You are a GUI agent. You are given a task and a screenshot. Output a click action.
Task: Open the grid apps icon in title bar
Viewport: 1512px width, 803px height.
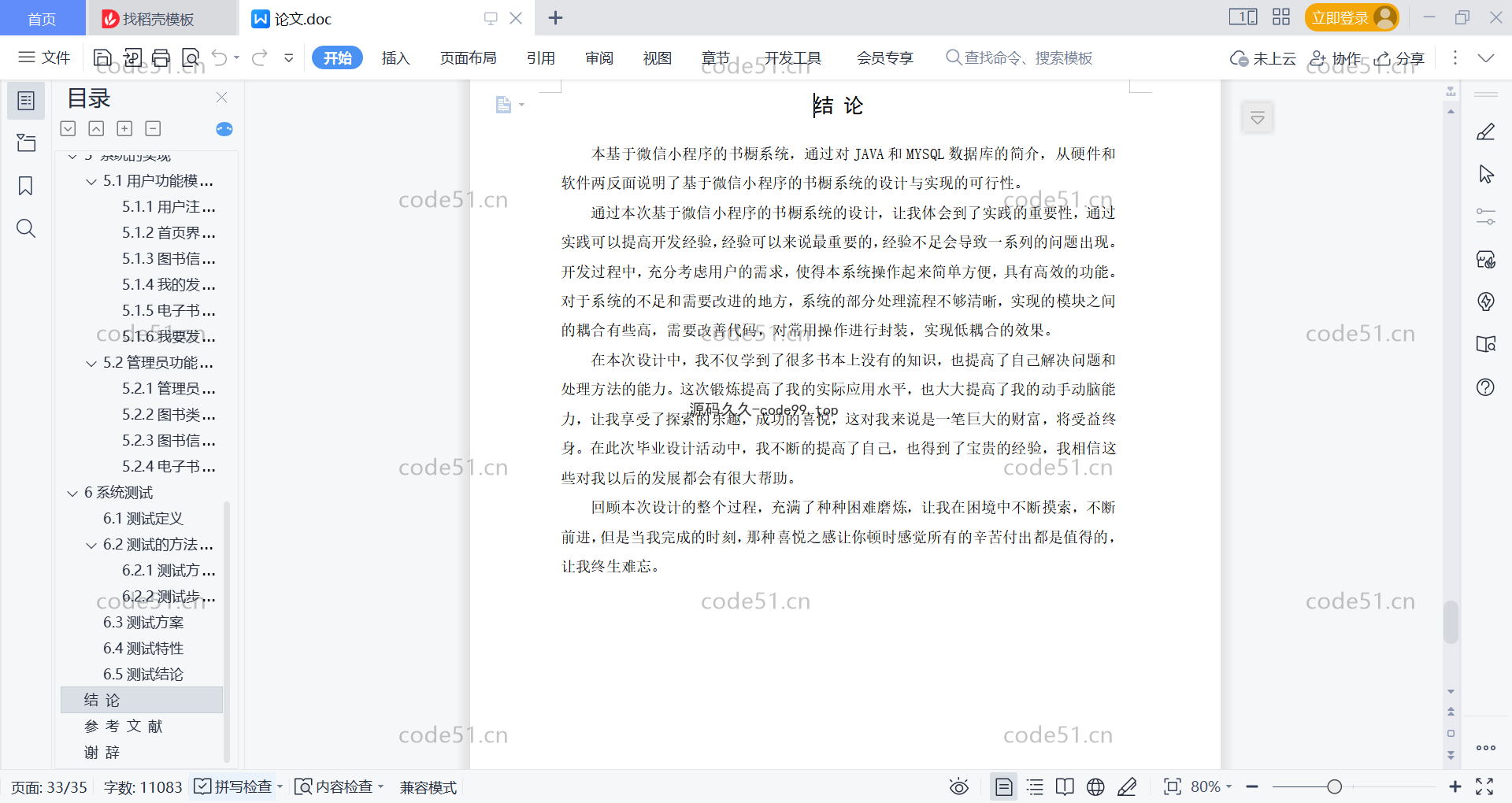point(1281,17)
